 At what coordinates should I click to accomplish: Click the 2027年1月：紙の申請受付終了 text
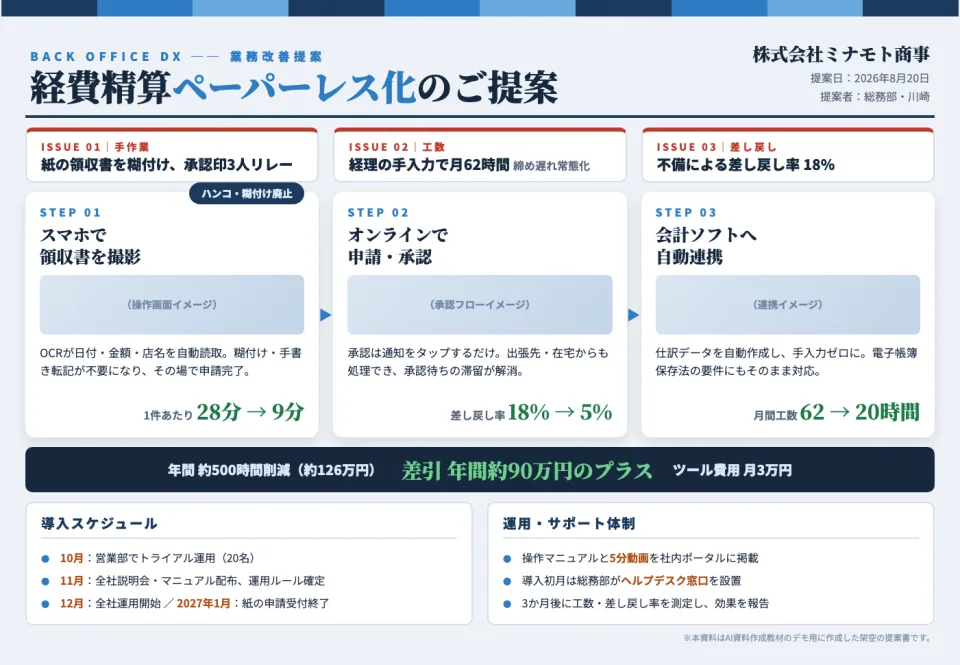[x=253, y=603]
